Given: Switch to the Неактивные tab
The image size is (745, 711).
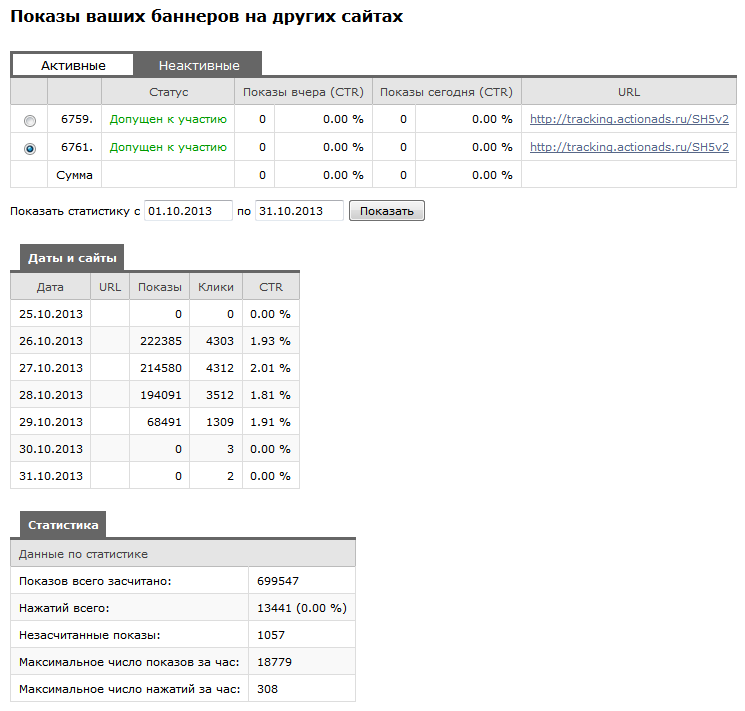Looking at the screenshot, I should (x=199, y=65).
